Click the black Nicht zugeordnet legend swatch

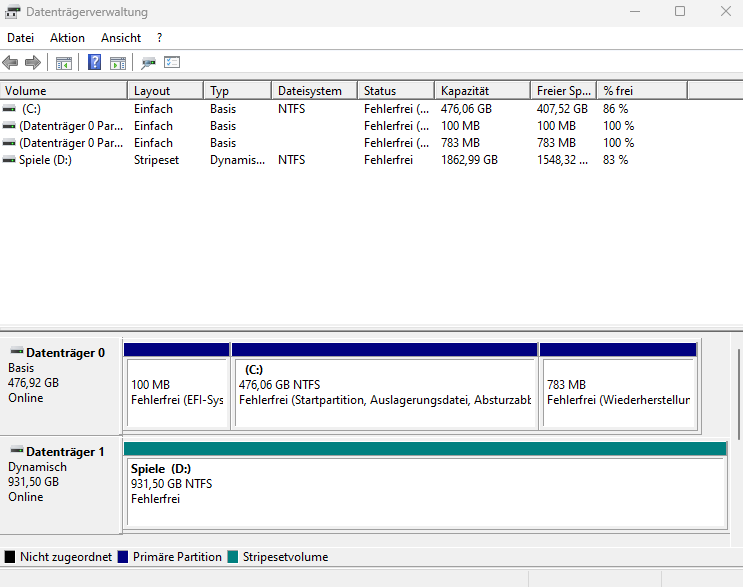[10, 557]
